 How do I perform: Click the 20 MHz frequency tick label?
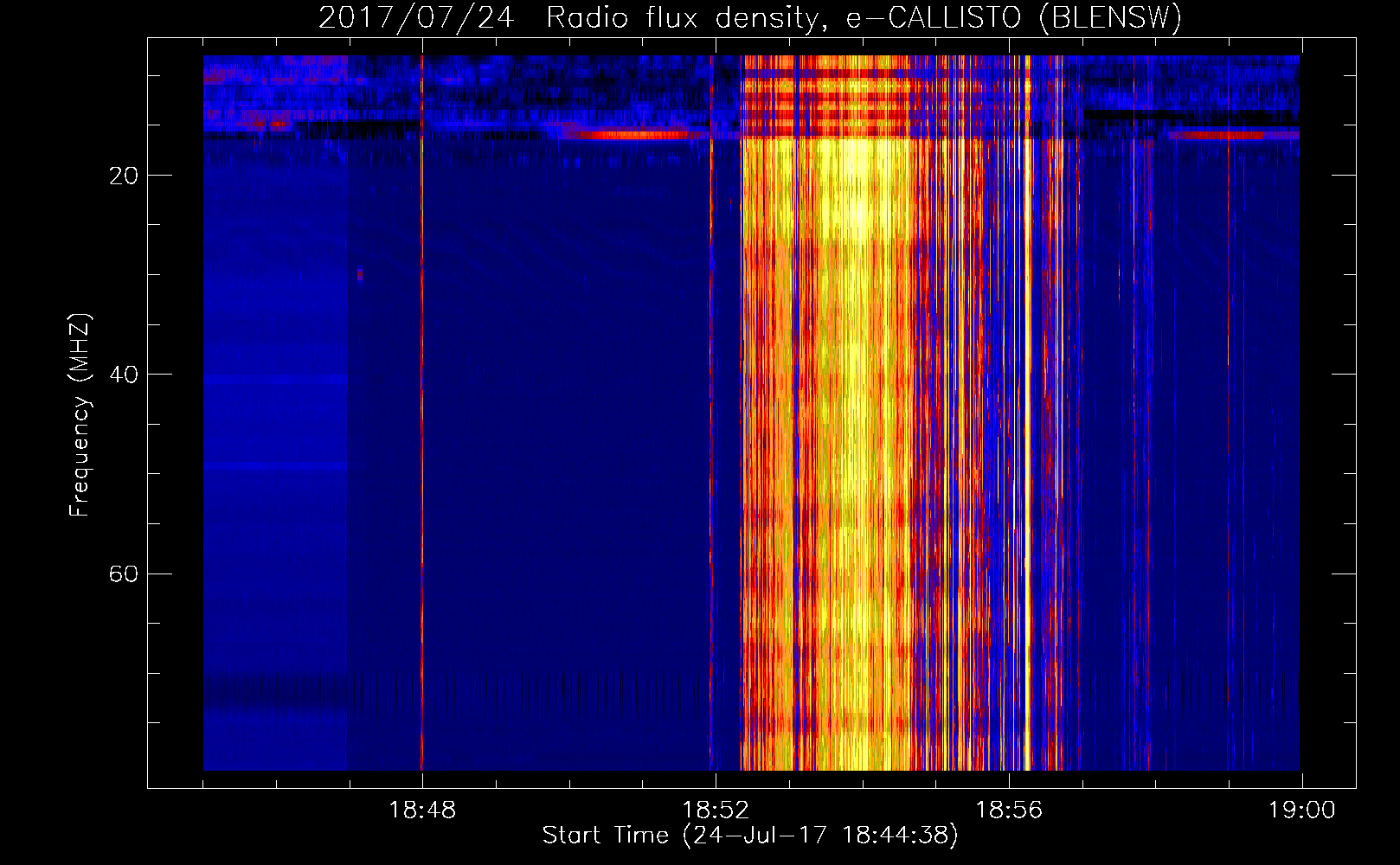click(124, 176)
